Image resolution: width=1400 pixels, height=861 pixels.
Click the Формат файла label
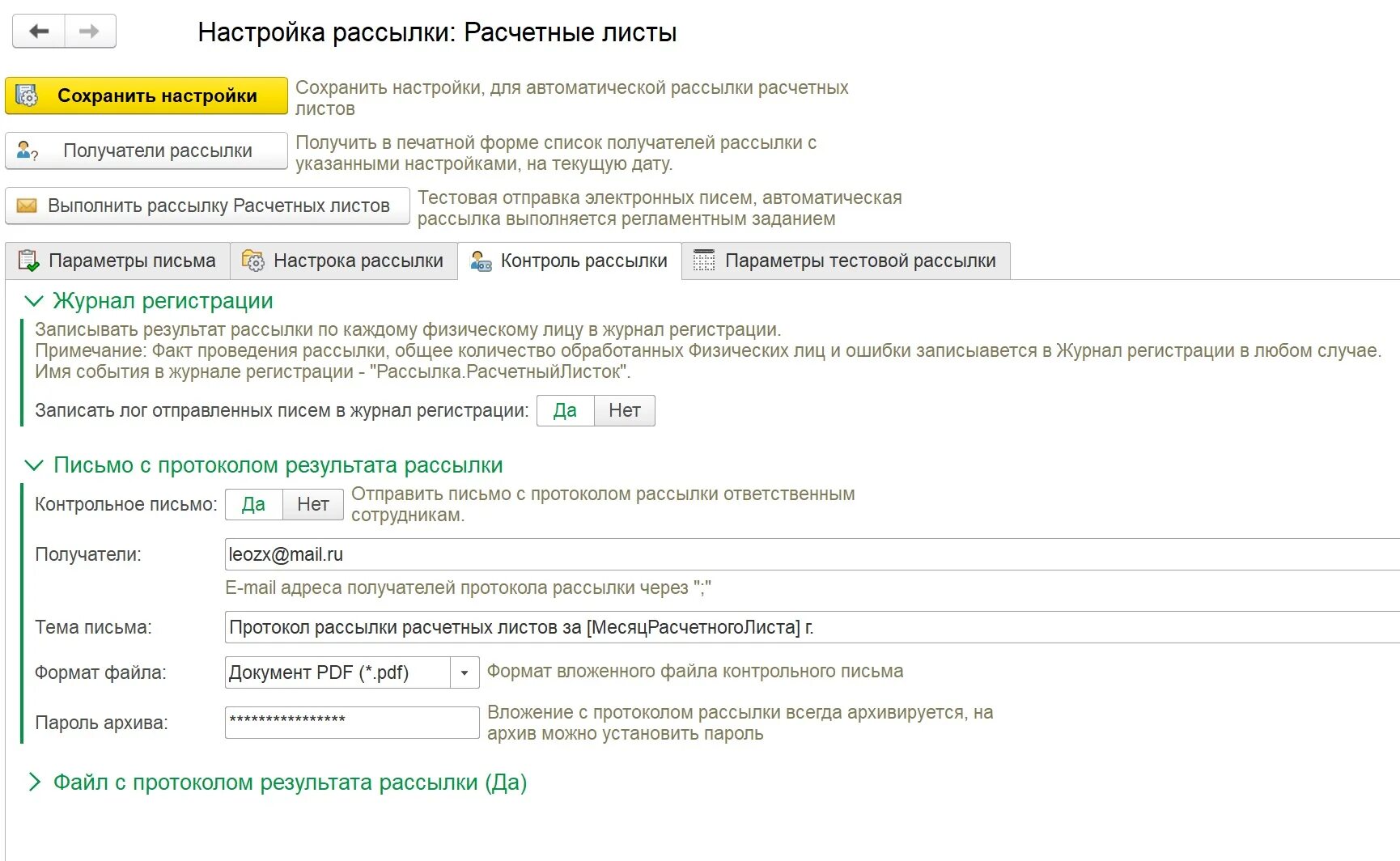(100, 672)
